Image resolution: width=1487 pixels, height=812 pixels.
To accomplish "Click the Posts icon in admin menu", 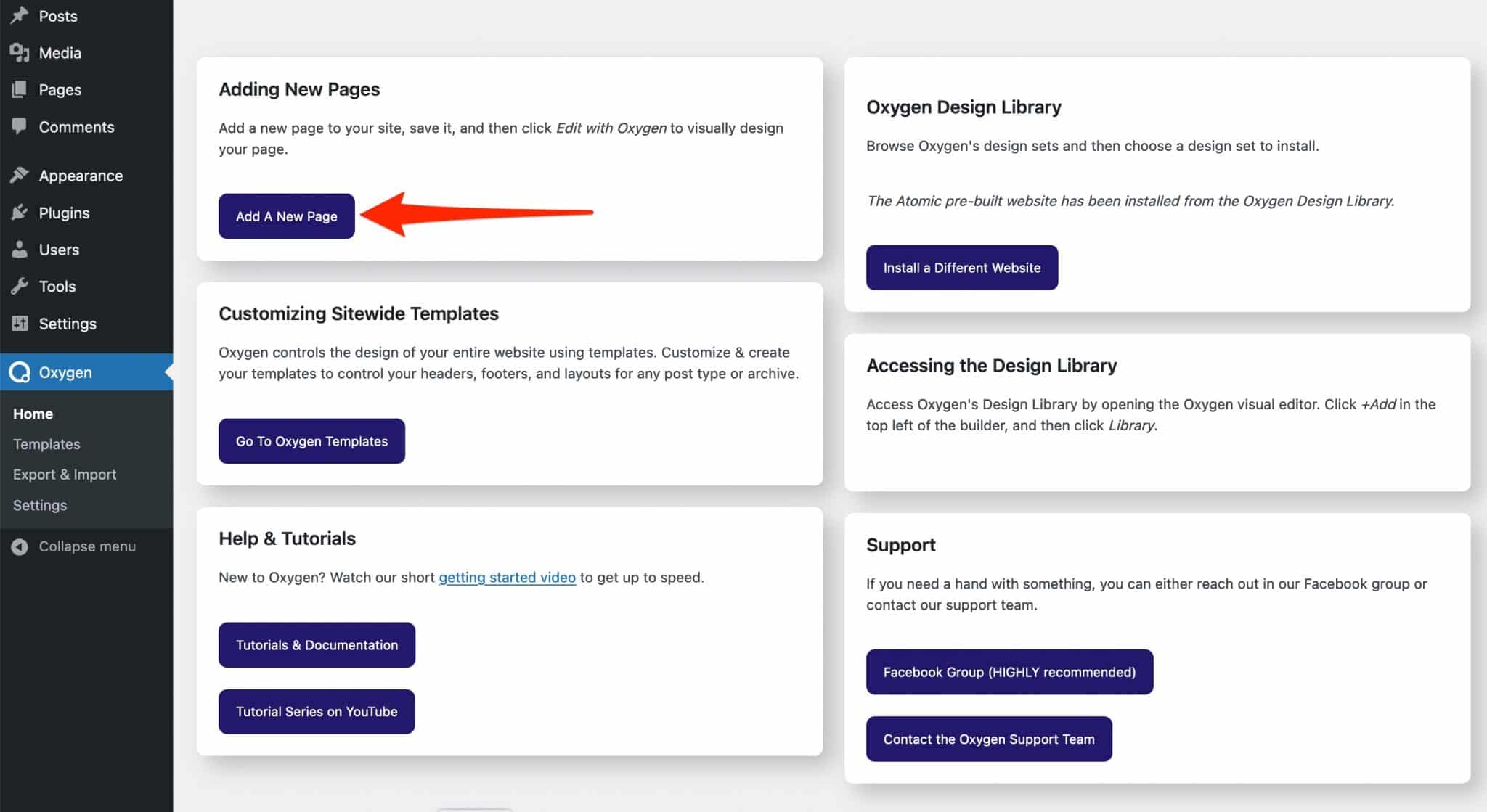I will [x=19, y=15].
